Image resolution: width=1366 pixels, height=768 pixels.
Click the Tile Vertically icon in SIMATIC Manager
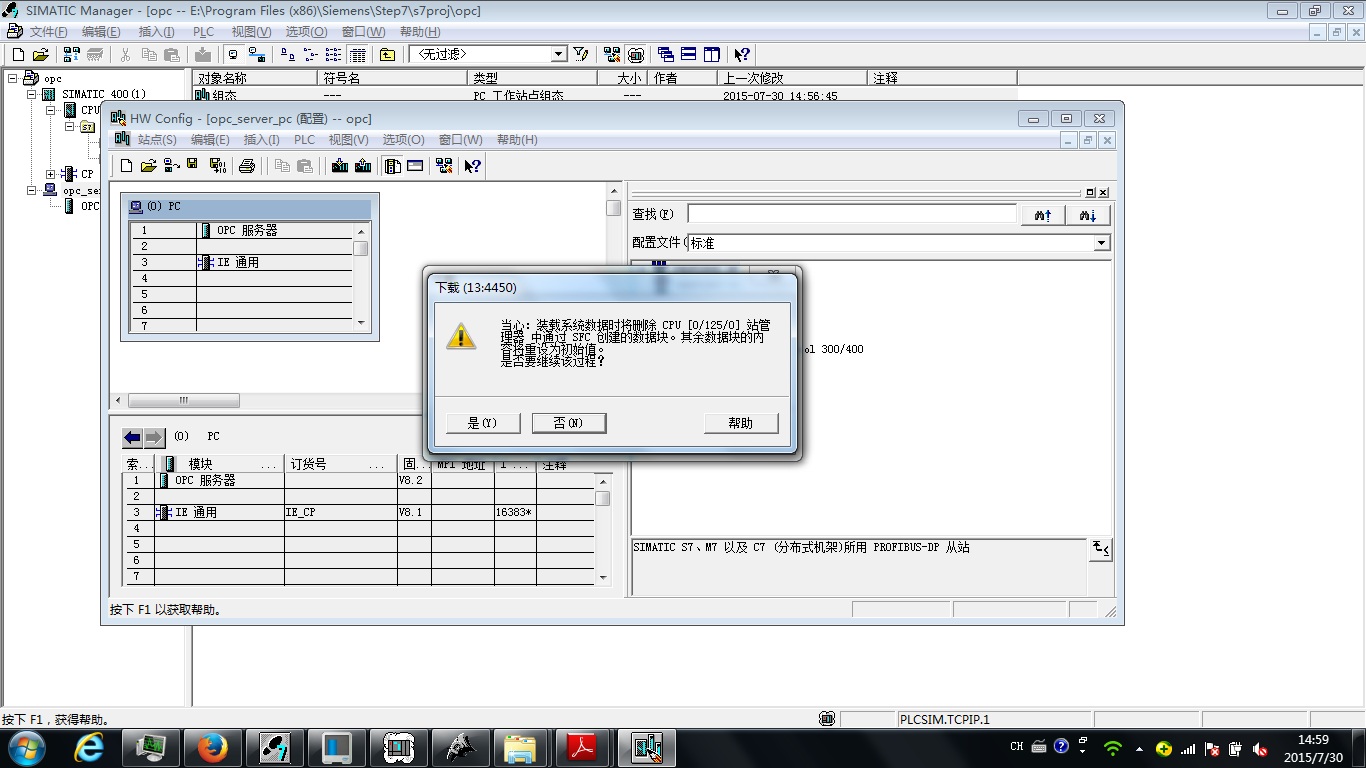712,54
